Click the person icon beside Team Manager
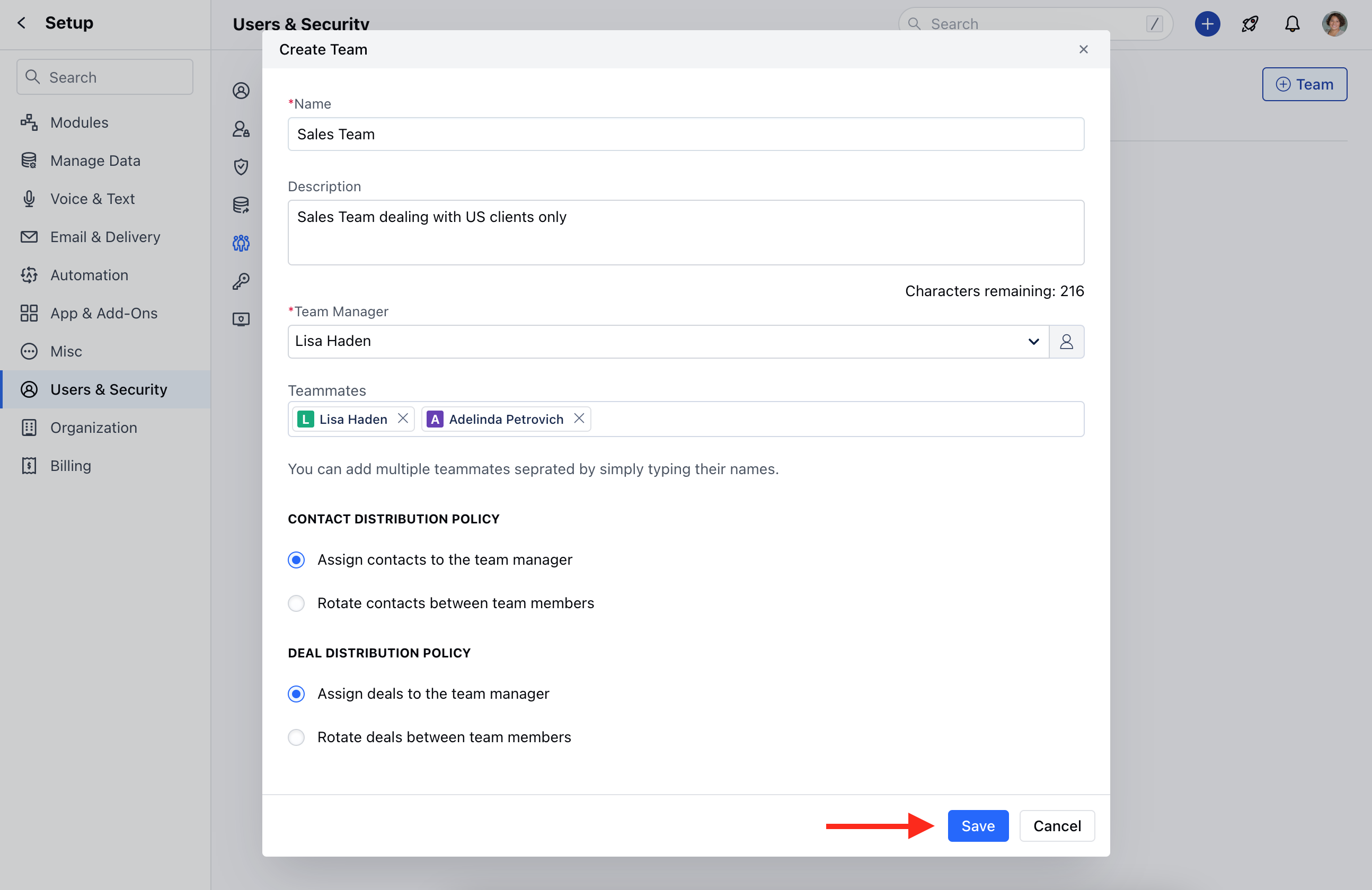 pos(1066,341)
